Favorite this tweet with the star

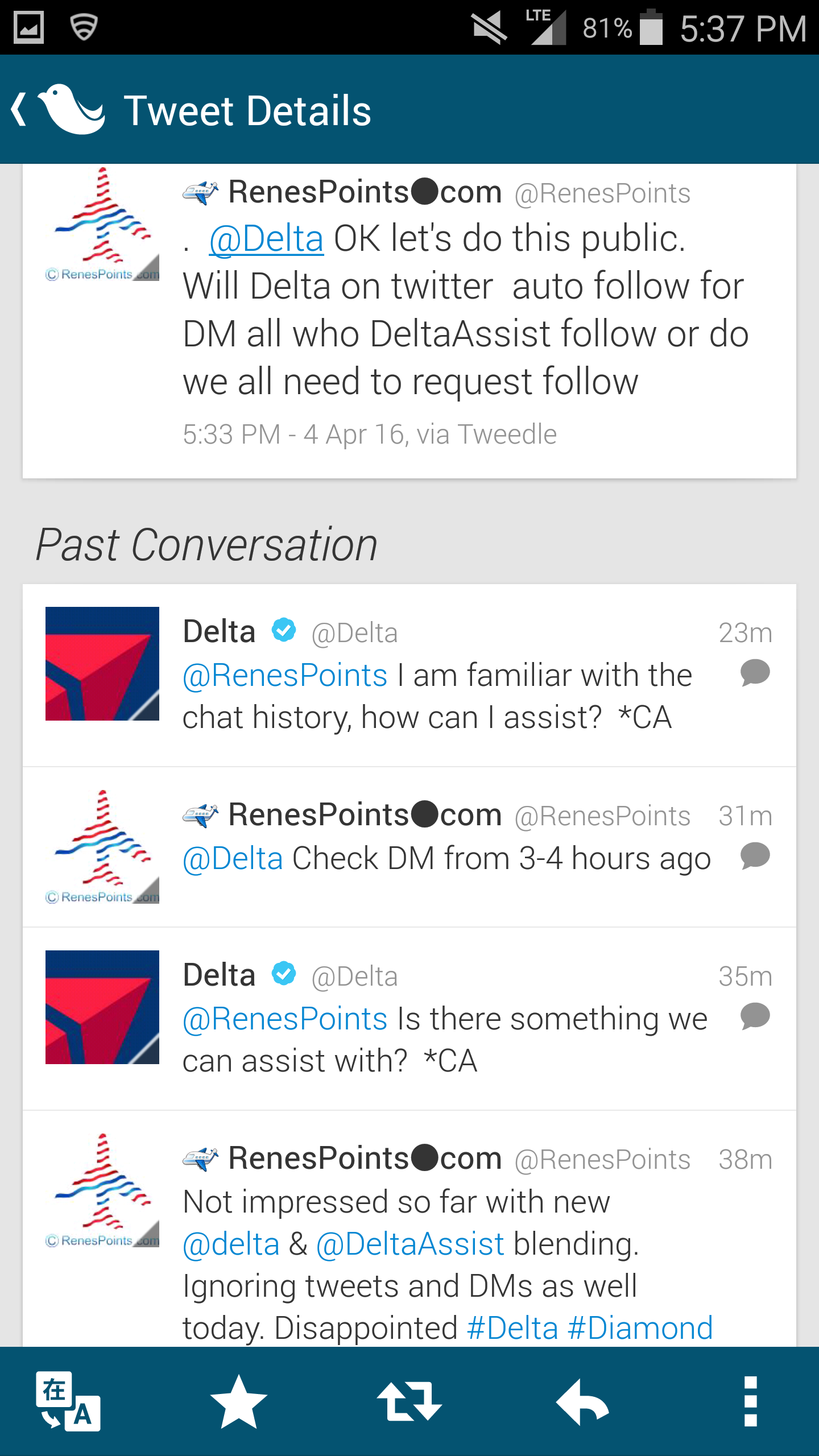(239, 1401)
